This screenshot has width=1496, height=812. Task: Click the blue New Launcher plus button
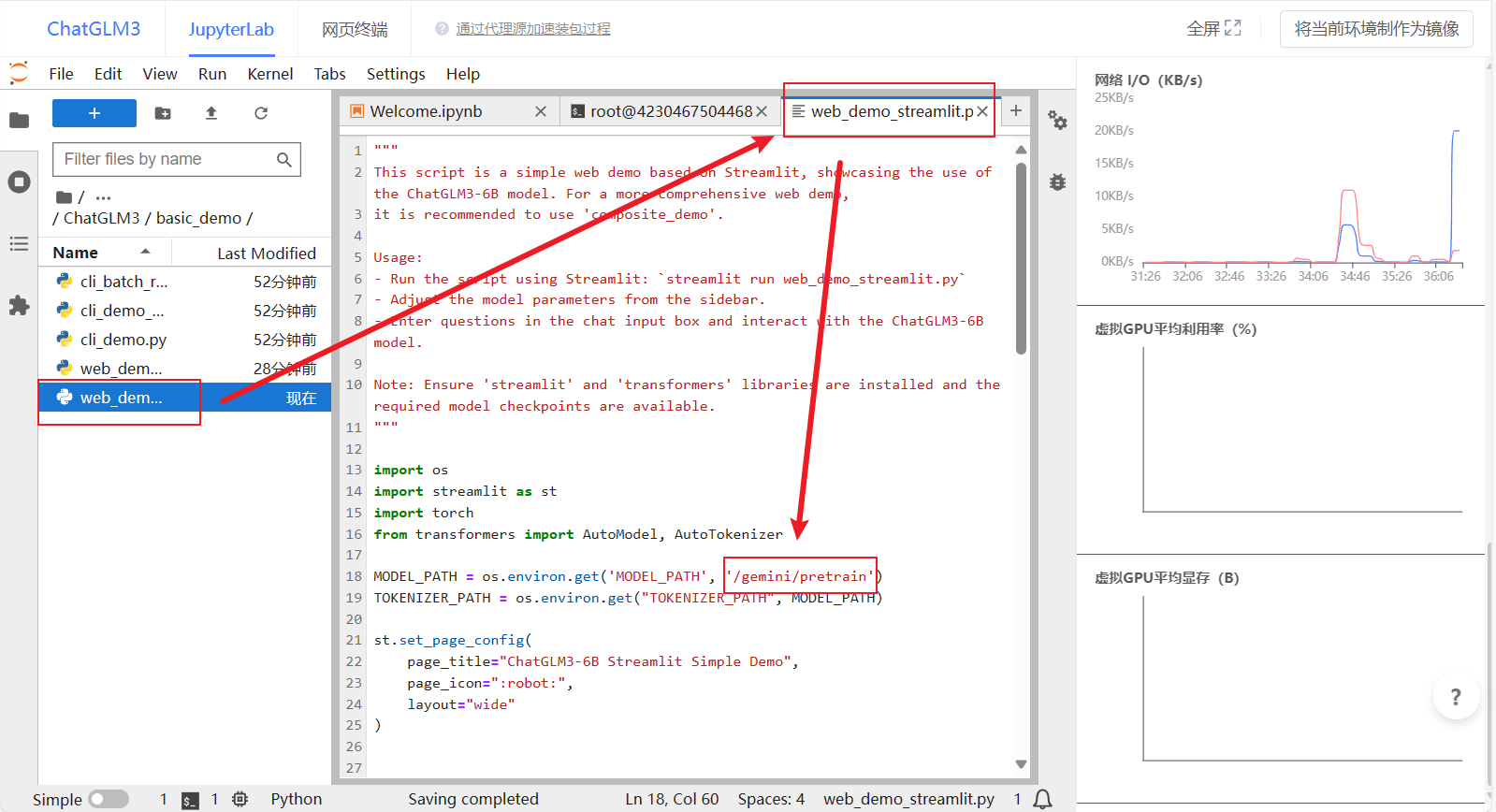coord(94,113)
